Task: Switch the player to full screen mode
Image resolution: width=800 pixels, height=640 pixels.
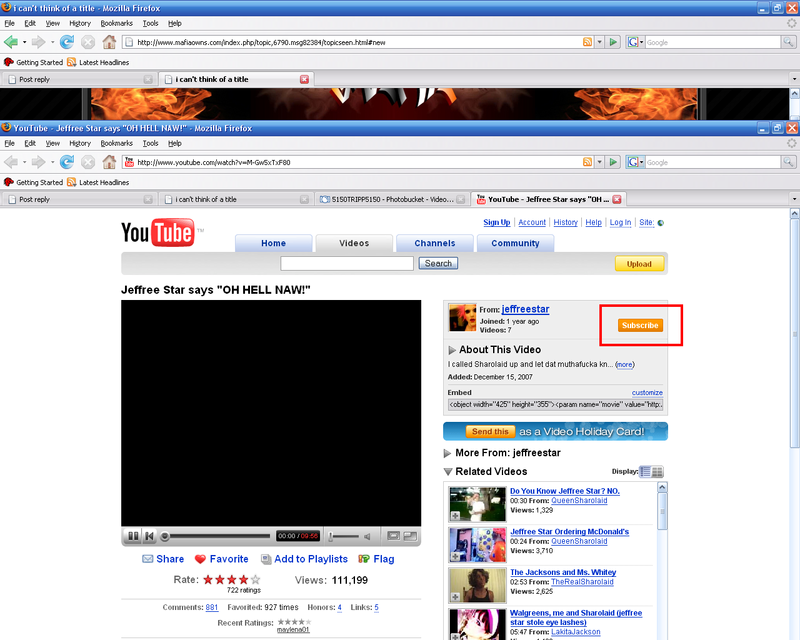Action: [x=410, y=537]
